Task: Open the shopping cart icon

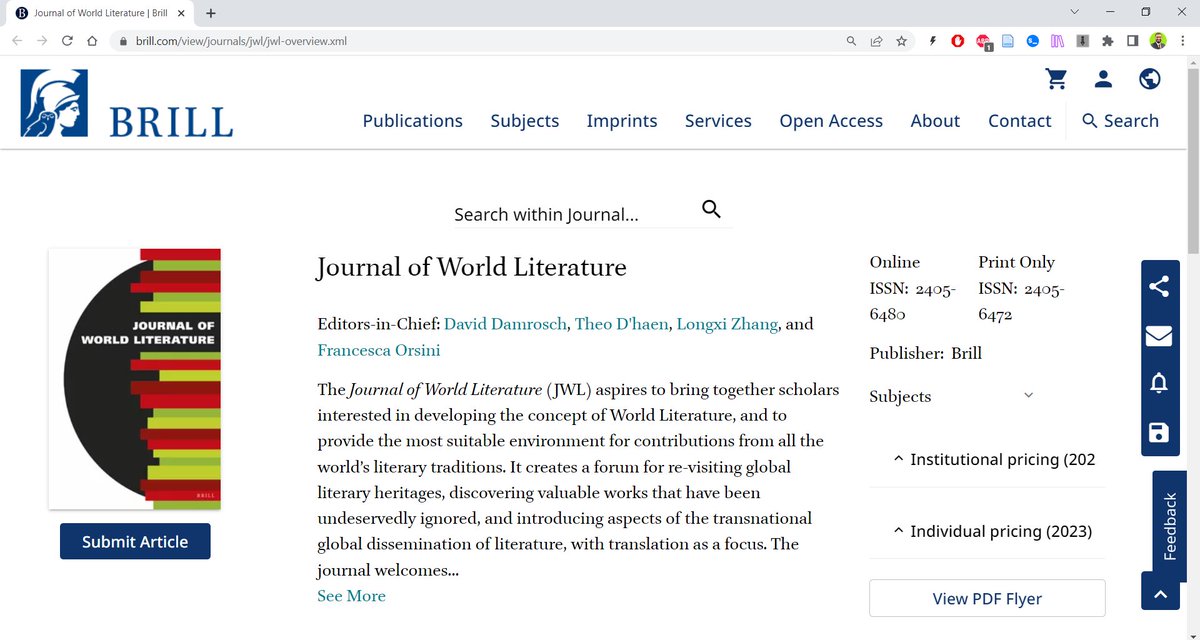Action: [1056, 79]
